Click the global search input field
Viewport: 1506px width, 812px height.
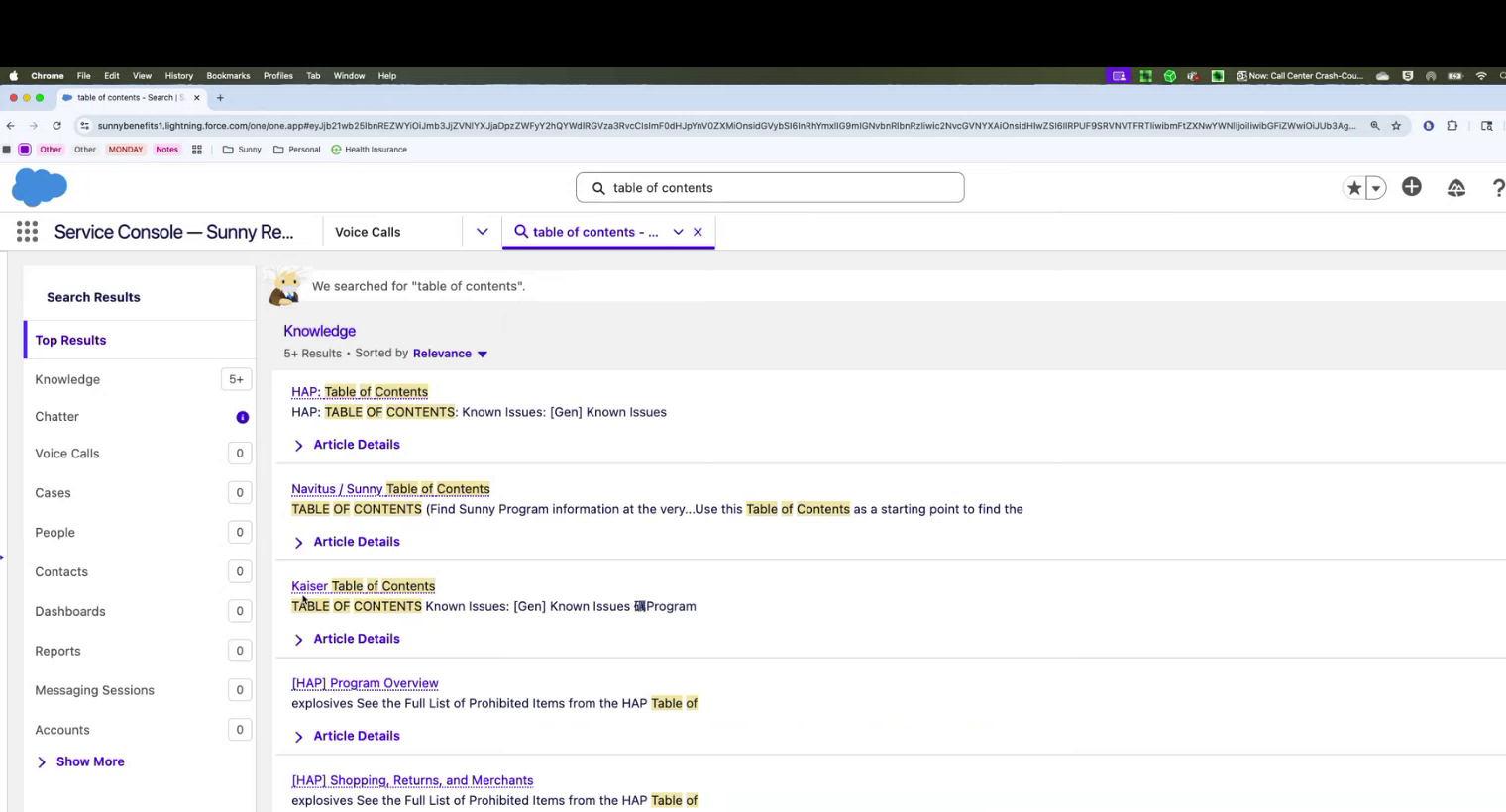(770, 188)
